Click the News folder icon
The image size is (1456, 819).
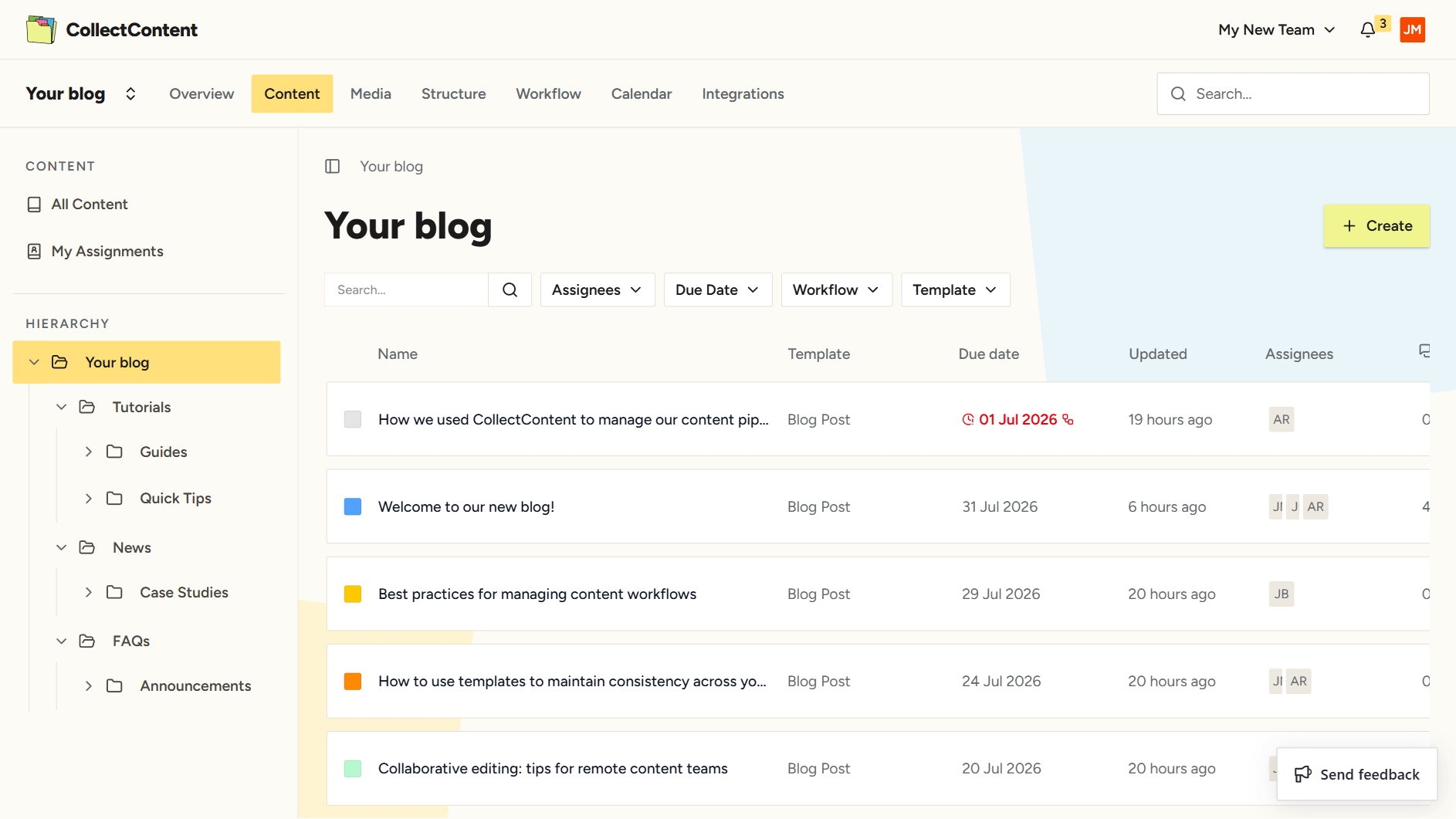(87, 547)
